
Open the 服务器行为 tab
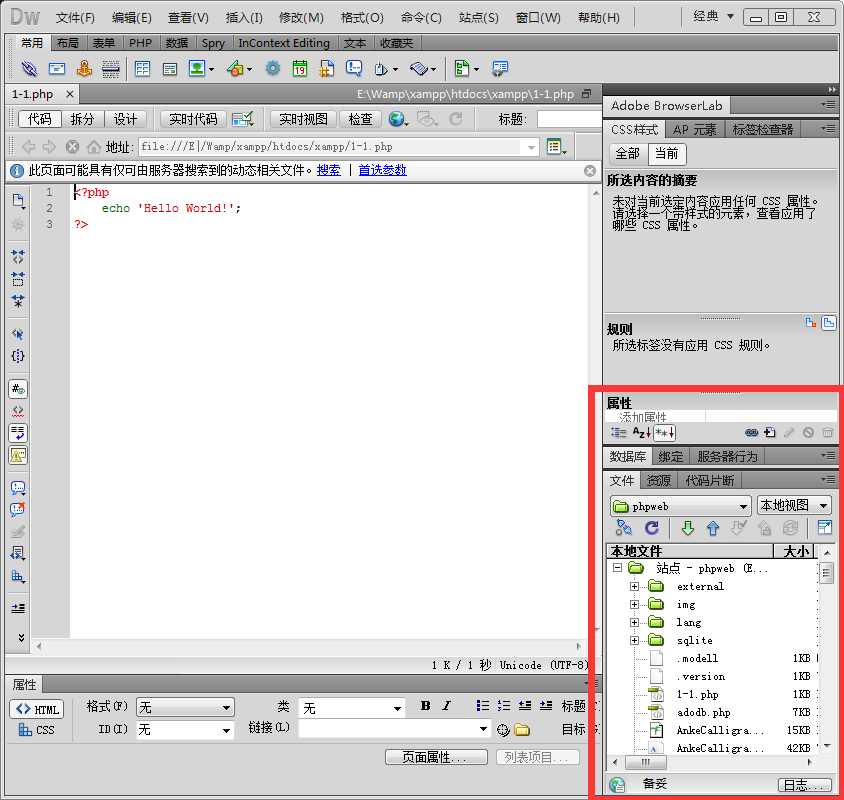(727, 457)
